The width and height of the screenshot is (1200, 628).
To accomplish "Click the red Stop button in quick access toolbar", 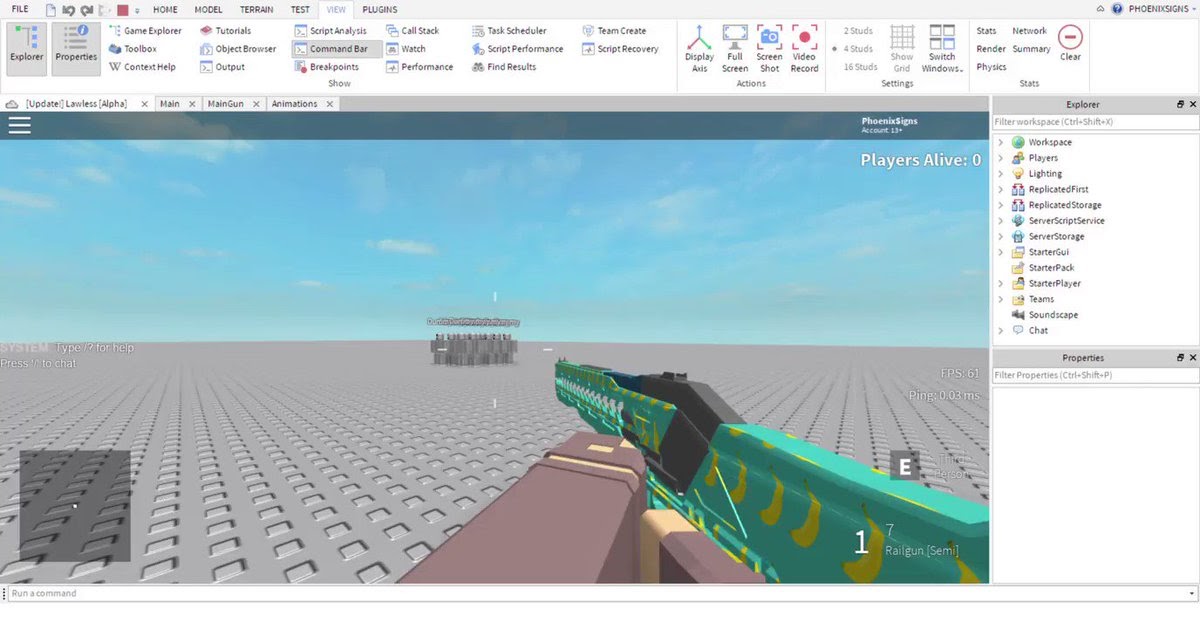I will [x=122, y=9].
